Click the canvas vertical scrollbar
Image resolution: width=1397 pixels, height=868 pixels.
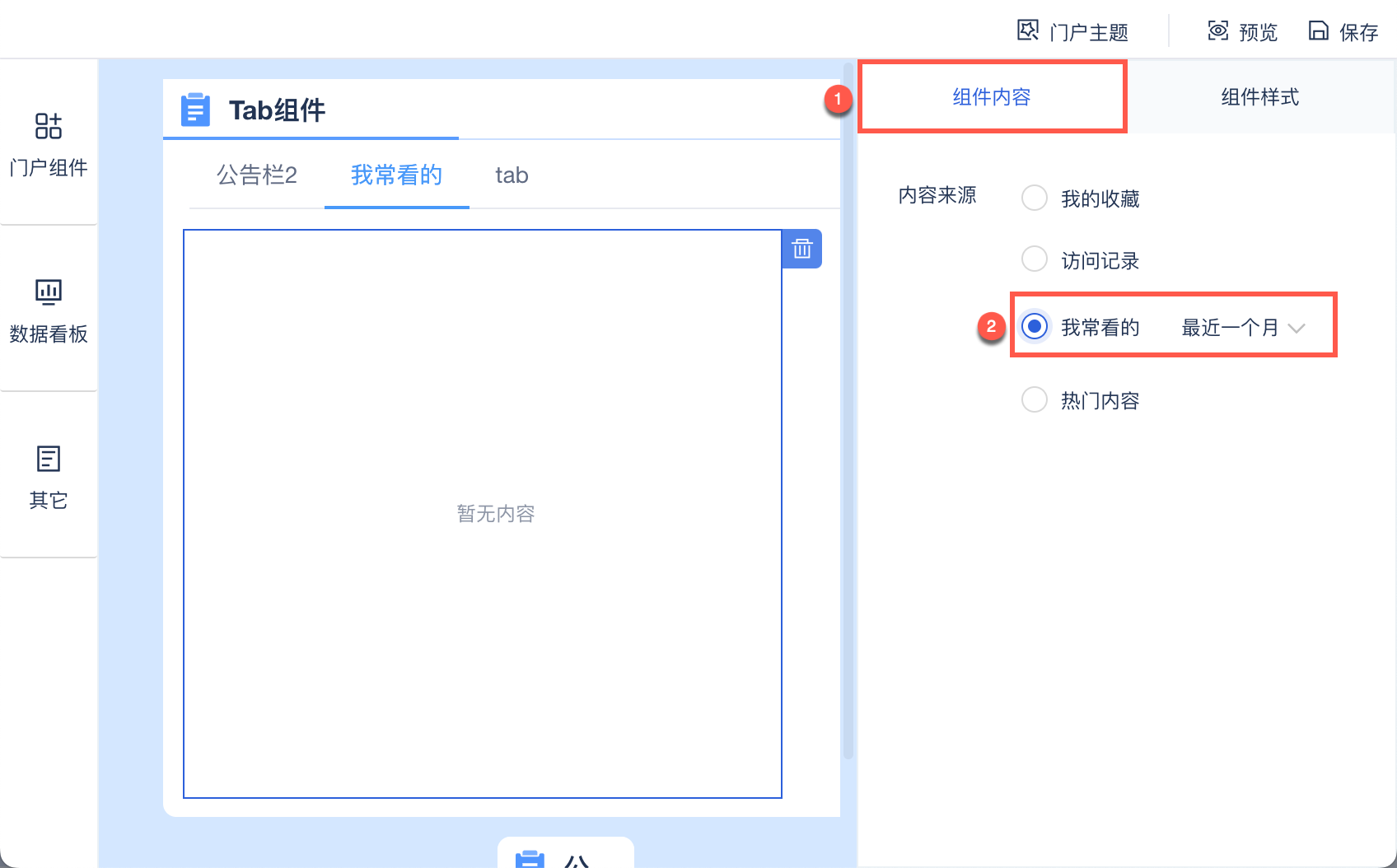coord(848,412)
